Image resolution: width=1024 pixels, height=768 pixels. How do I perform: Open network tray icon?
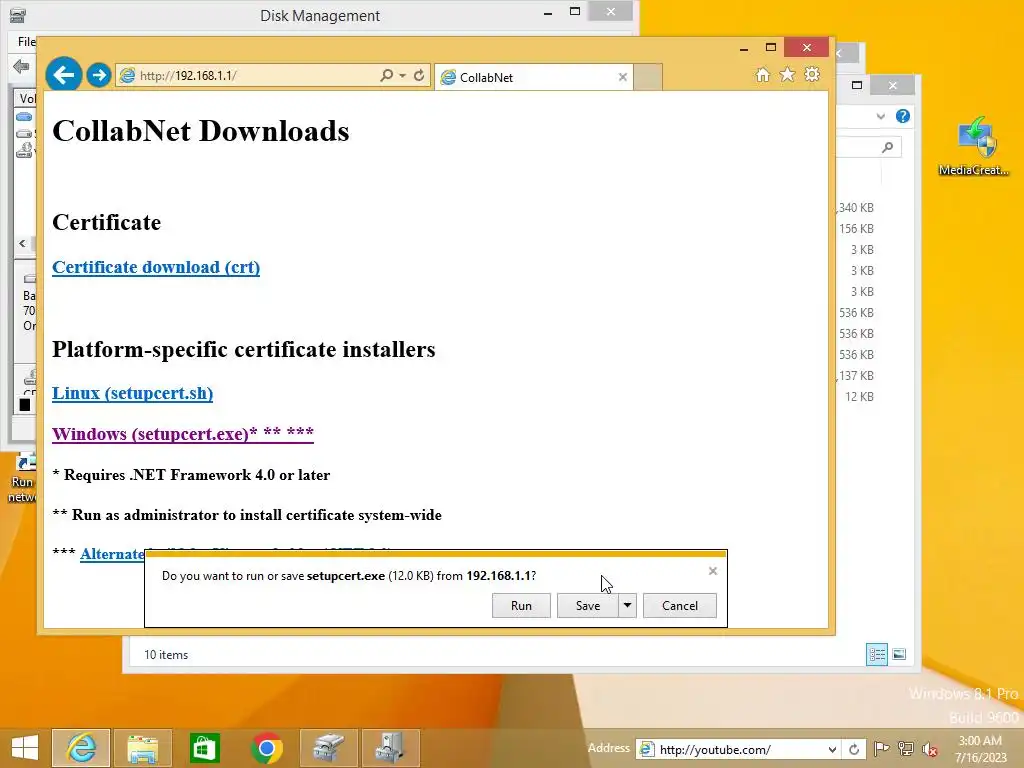[x=906, y=749]
